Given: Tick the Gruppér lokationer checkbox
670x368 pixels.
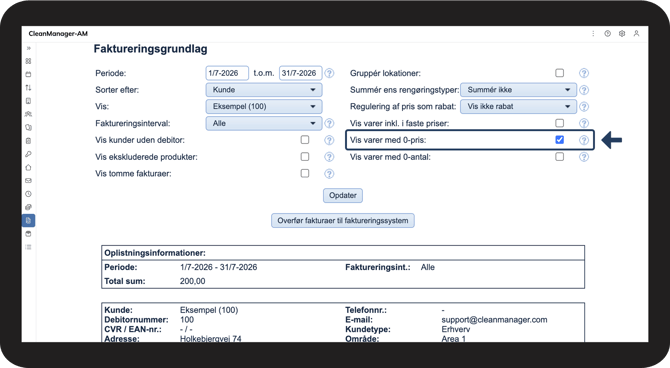Looking at the screenshot, I should coord(559,73).
